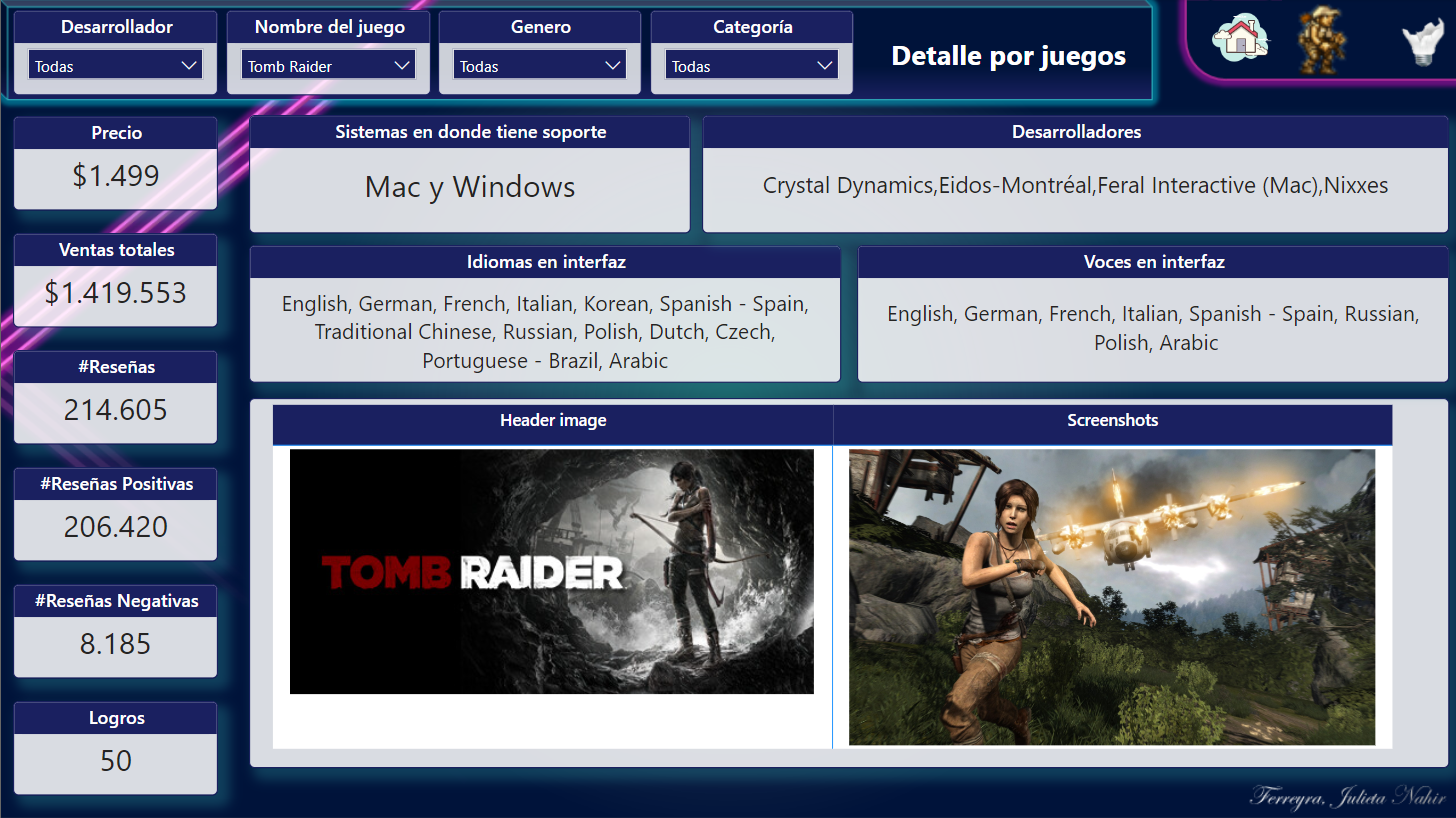Click the Metal Slug soldier icon

pos(1322,40)
